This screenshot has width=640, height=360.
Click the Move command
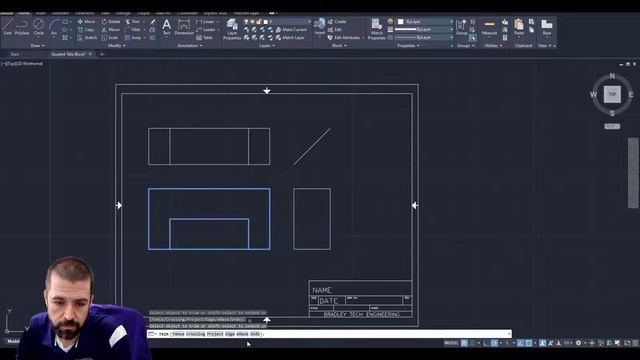(86, 21)
